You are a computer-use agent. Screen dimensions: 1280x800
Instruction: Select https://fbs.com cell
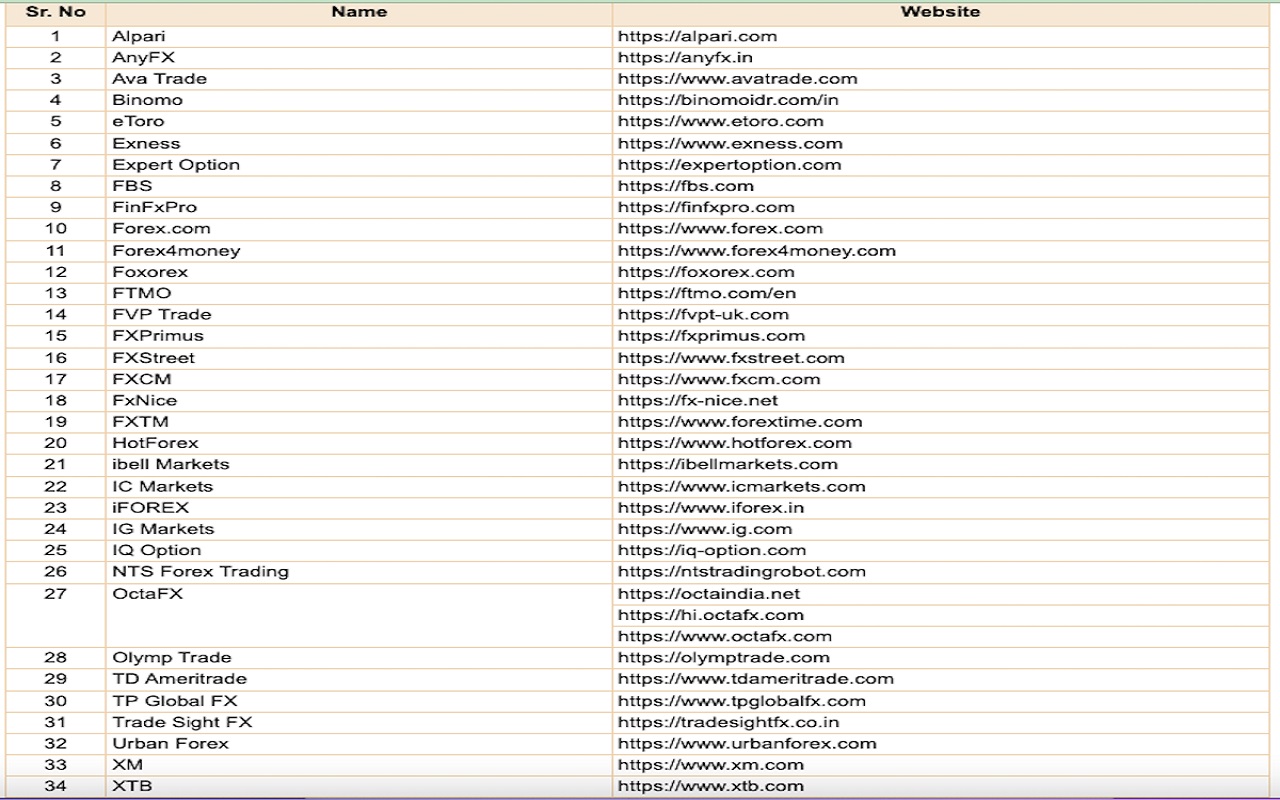pos(940,186)
